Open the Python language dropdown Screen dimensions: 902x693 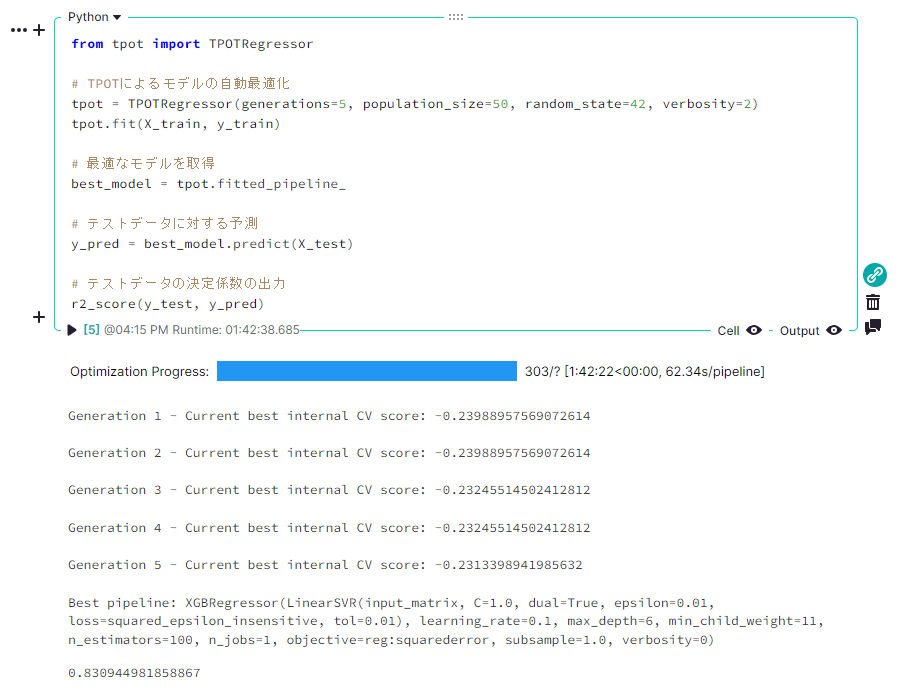(x=94, y=17)
